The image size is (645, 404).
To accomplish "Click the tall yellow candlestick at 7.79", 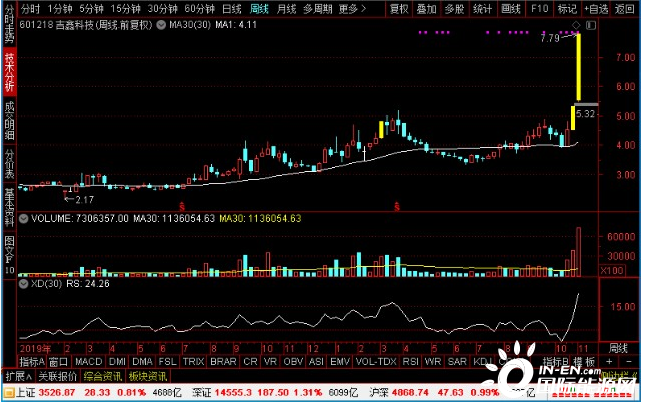I will [578, 68].
